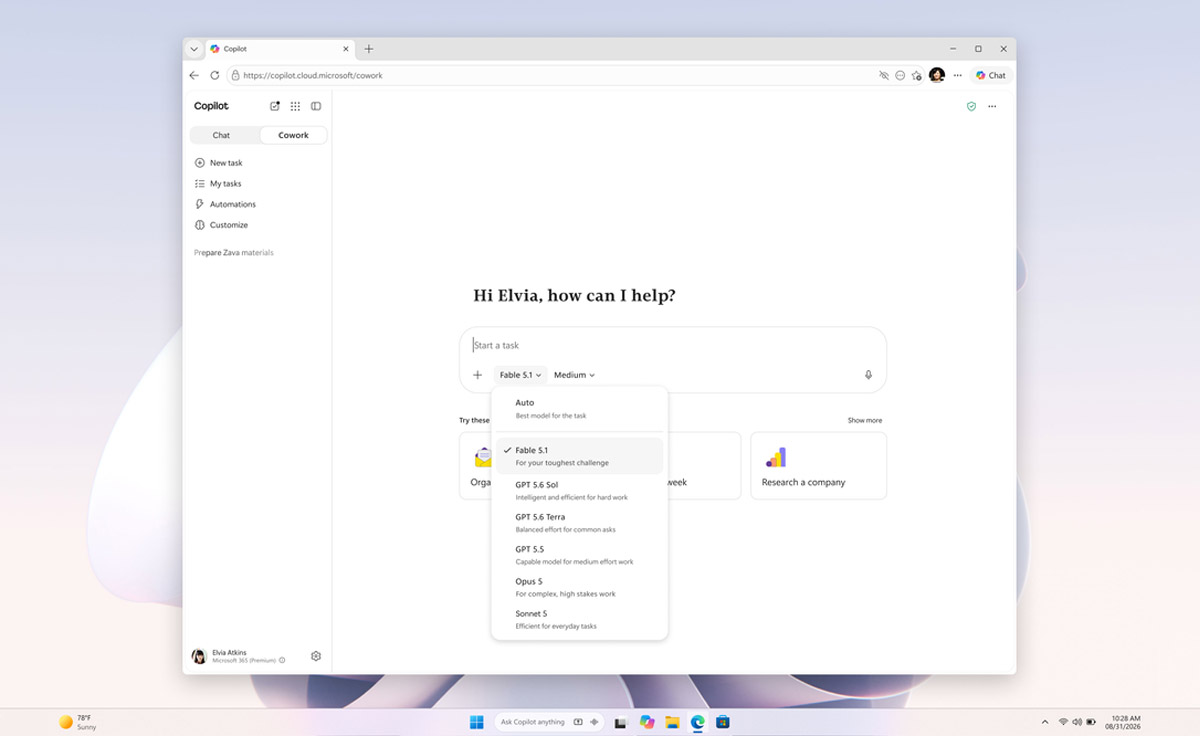Open Microsoft Store taskbar icon
This screenshot has height=736, width=1200.
click(x=722, y=722)
